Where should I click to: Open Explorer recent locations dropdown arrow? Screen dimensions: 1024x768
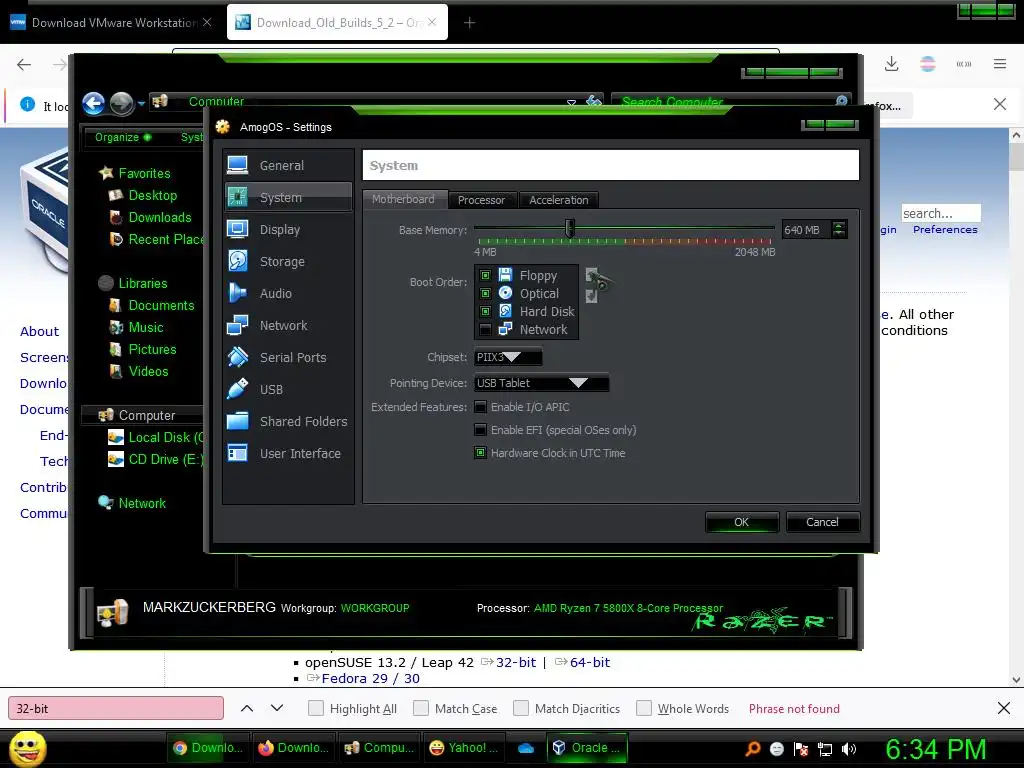pyautogui.click(x=141, y=104)
